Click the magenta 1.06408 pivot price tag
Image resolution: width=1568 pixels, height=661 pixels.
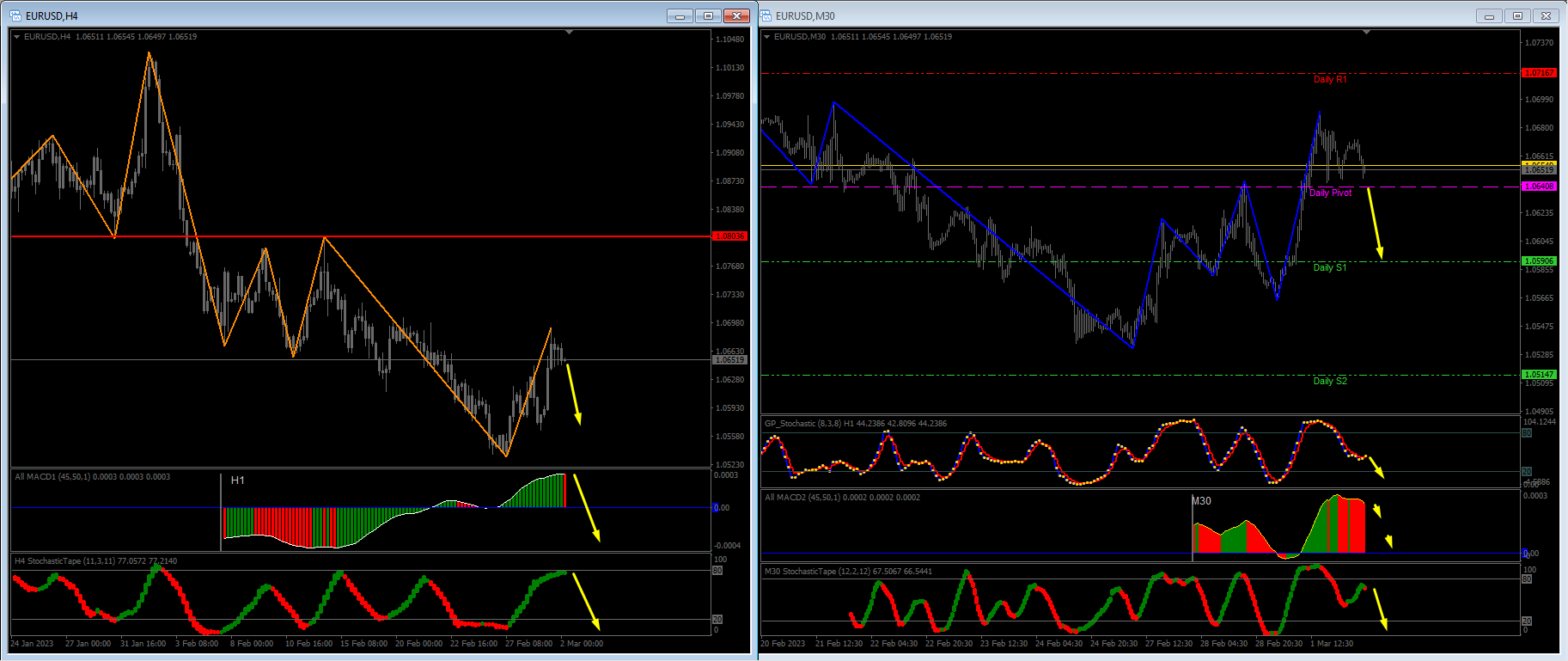(1539, 187)
